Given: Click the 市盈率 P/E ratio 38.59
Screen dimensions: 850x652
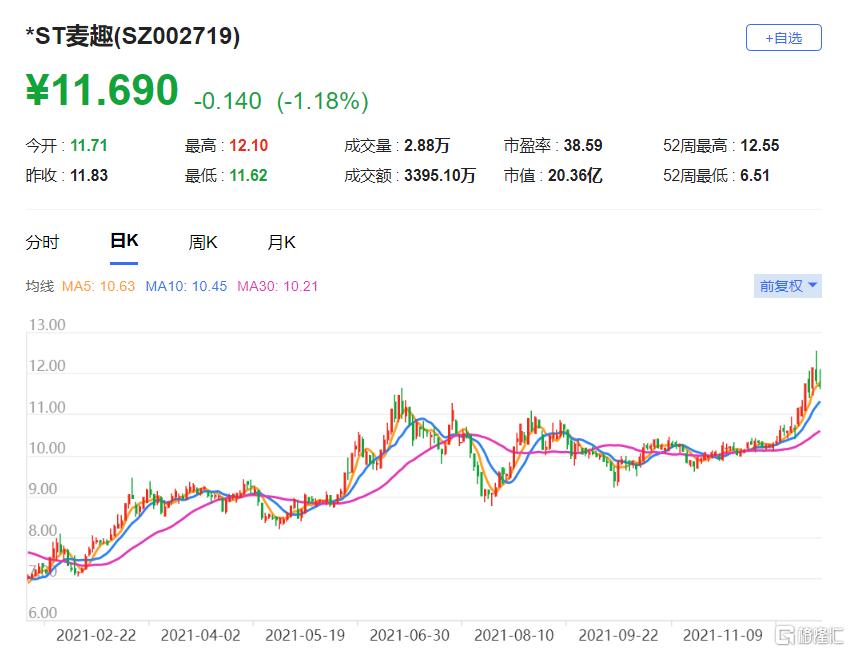Looking at the screenshot, I should coord(583,145).
